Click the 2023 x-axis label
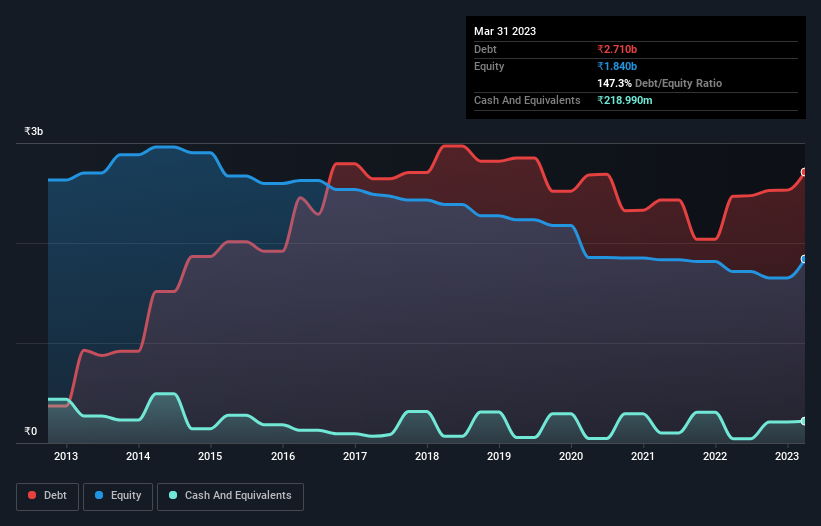 (x=787, y=456)
